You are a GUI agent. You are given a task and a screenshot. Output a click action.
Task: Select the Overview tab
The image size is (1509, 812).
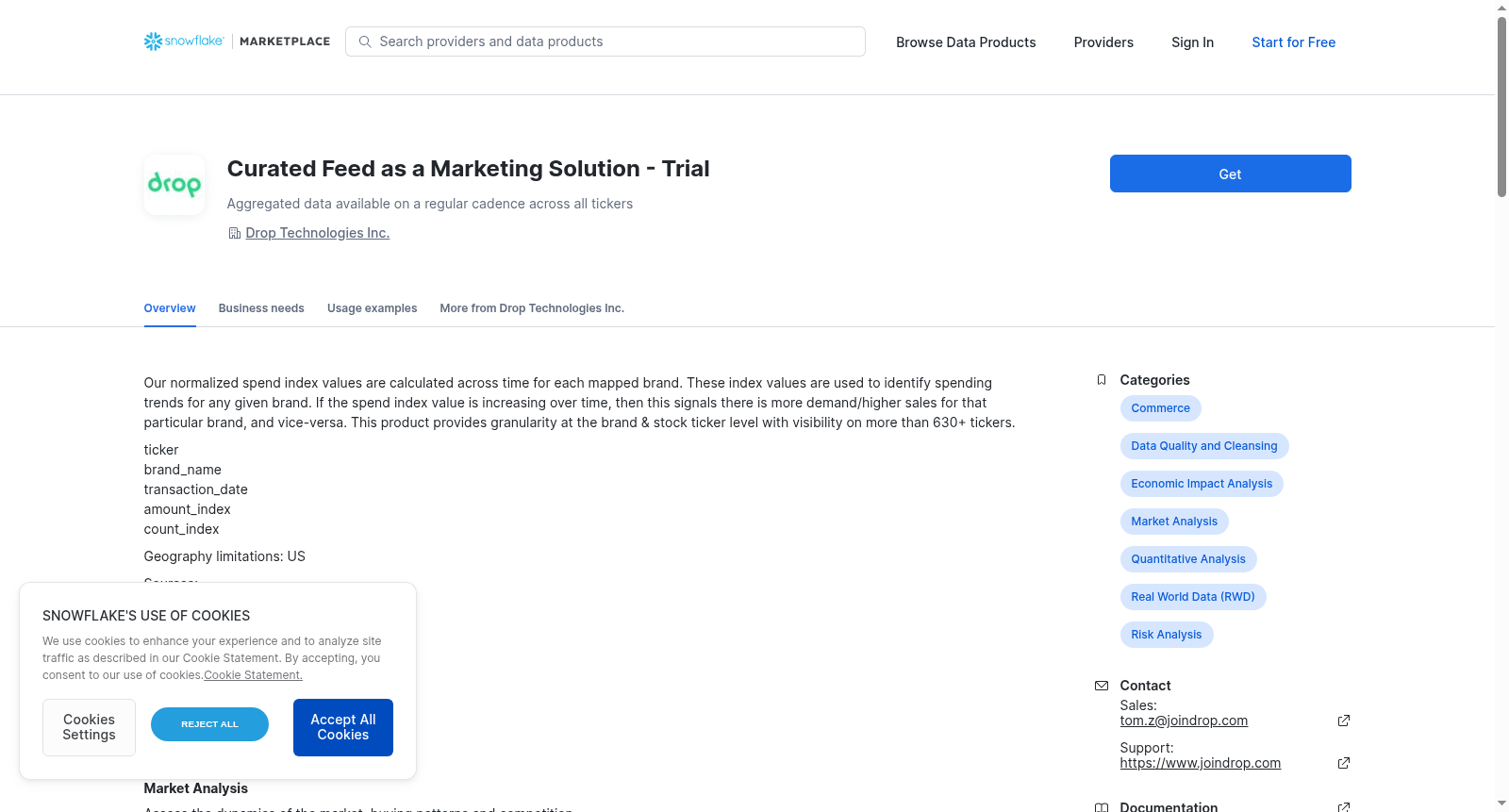coord(170,308)
